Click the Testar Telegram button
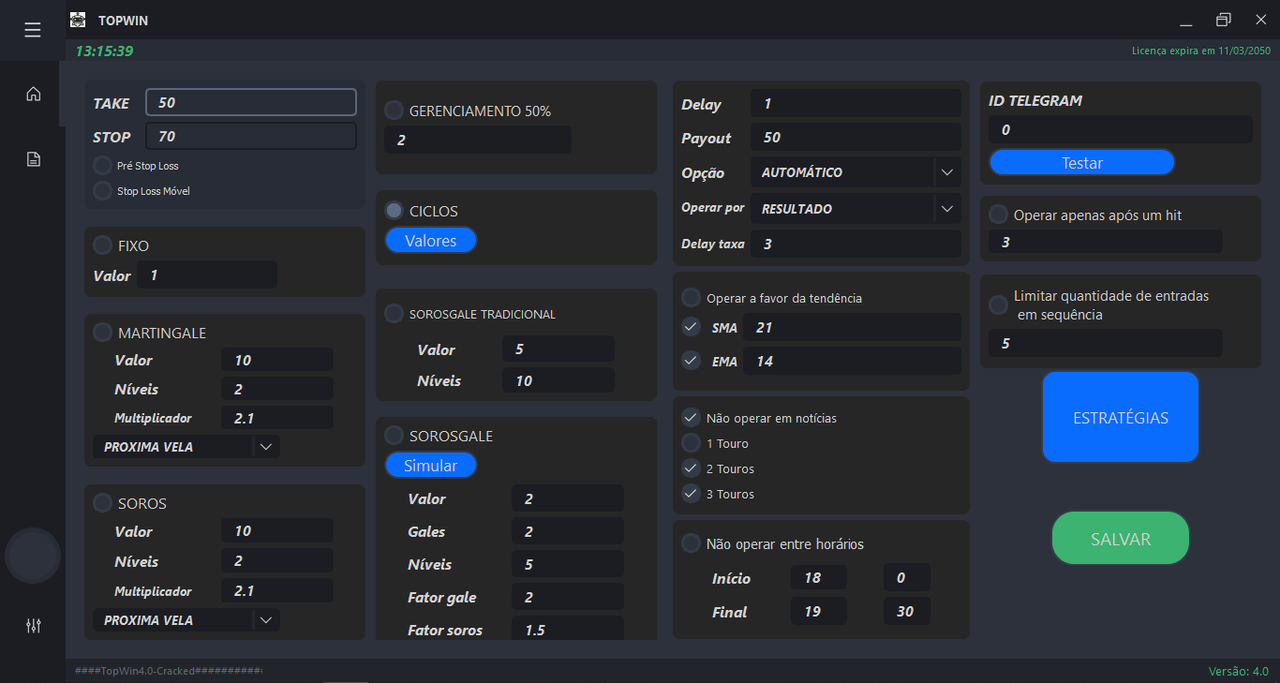 pos(1082,163)
